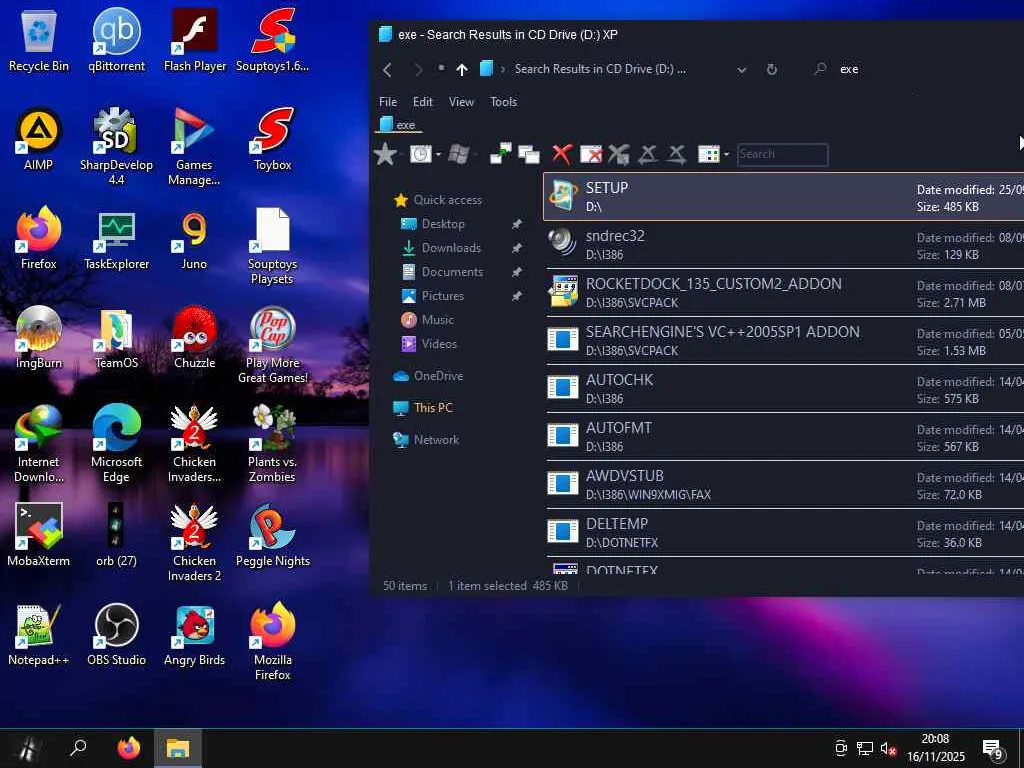The height and width of the screenshot is (768, 1024).
Task: Select the Recycle Bin icon
Action: (39, 40)
